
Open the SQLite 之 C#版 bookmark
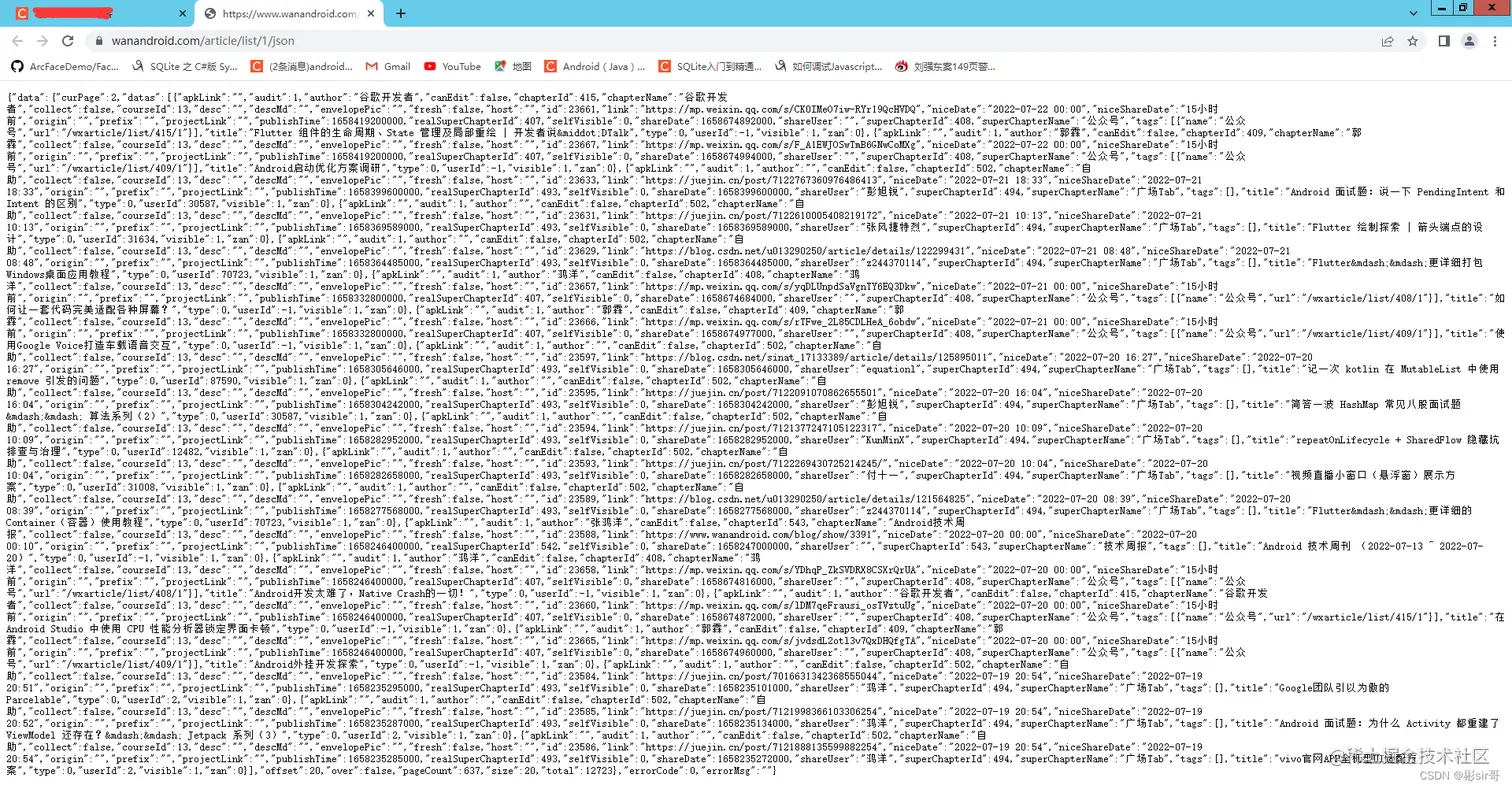185,66
